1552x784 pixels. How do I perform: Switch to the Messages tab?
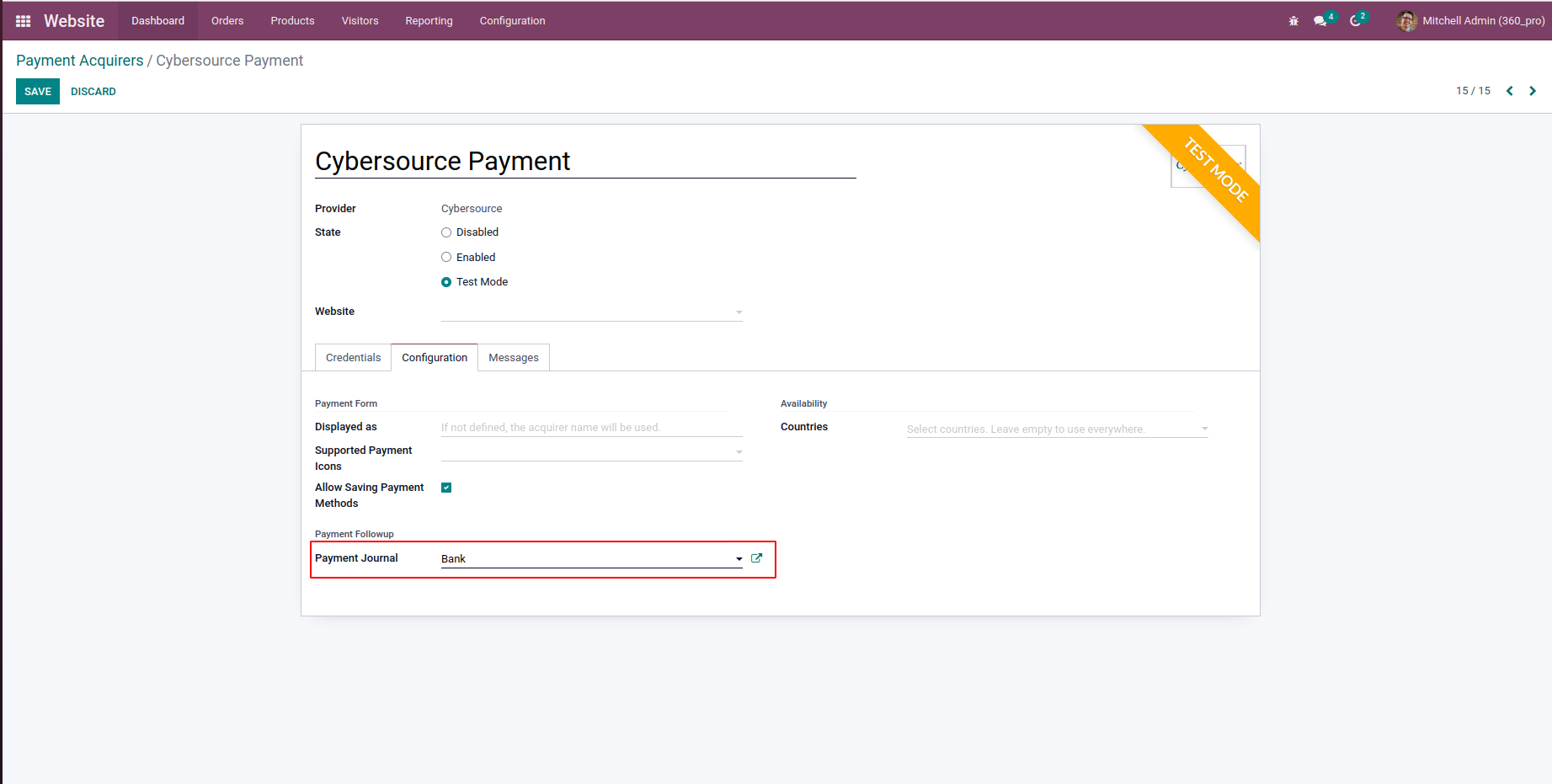click(x=514, y=358)
